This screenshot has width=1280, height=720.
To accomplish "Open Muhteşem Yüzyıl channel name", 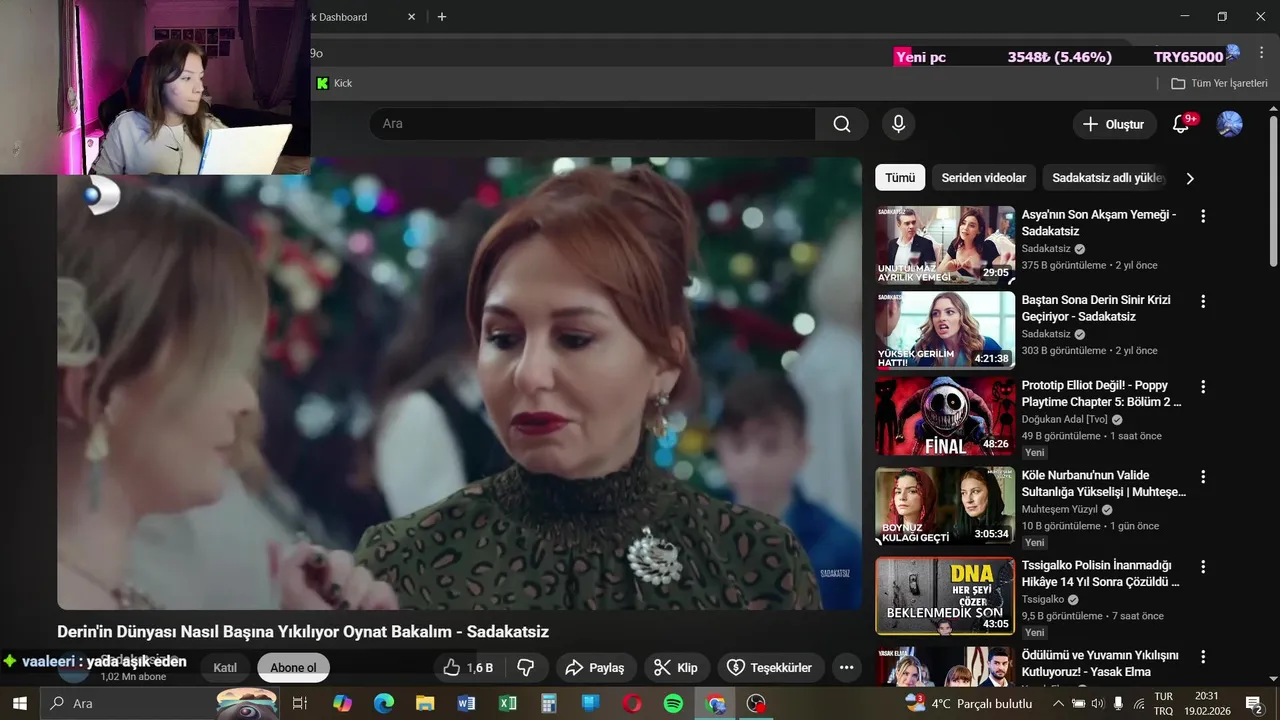I will click(1059, 510).
